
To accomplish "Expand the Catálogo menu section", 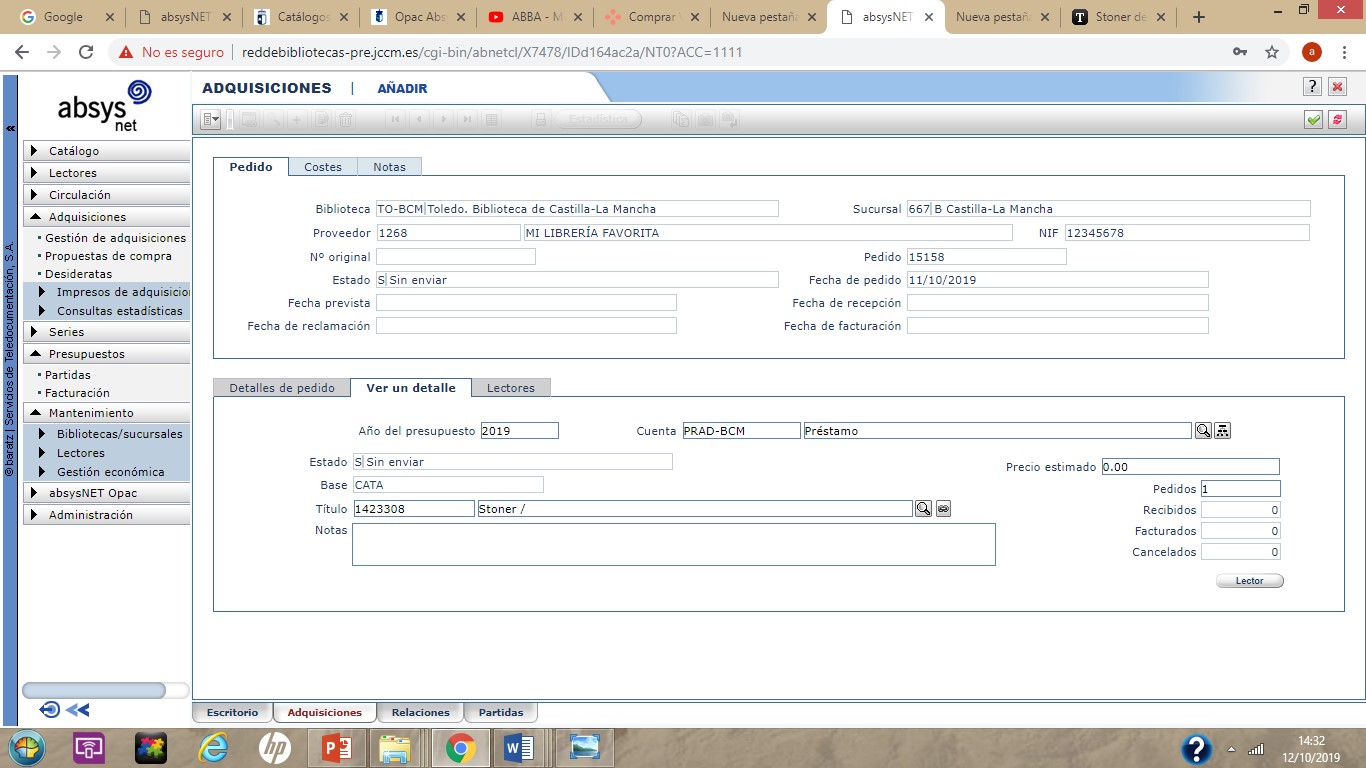I will click(106, 151).
